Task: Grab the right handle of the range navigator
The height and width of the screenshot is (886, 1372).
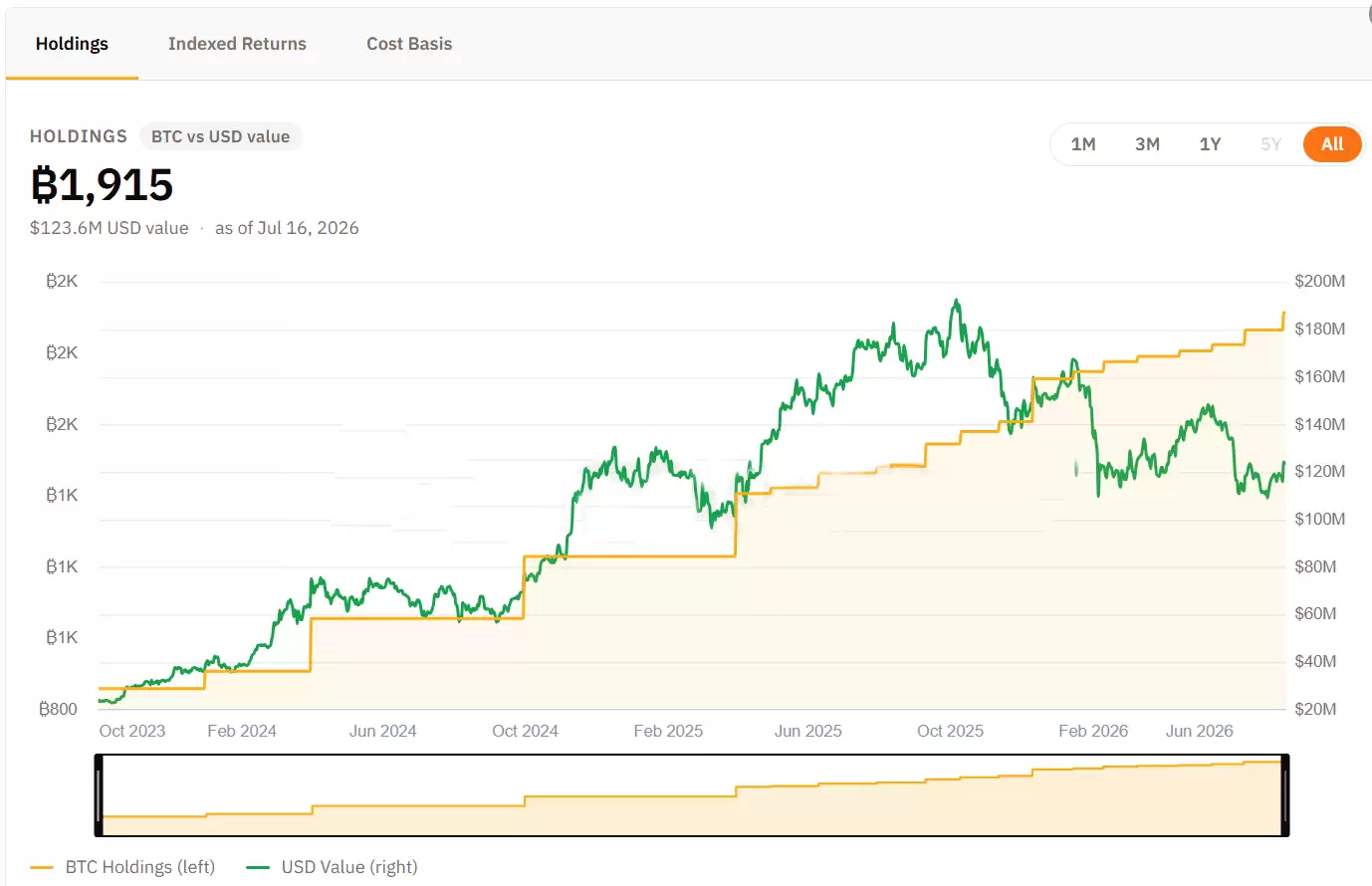Action: [x=1285, y=795]
